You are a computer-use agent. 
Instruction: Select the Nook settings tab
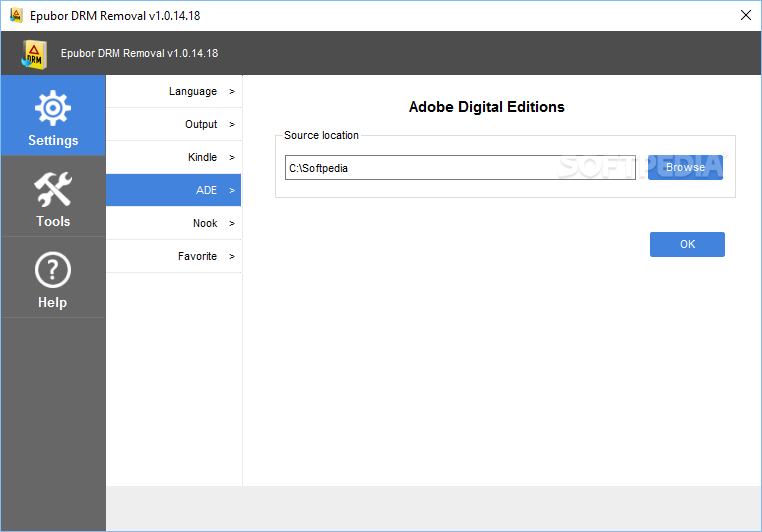(173, 223)
